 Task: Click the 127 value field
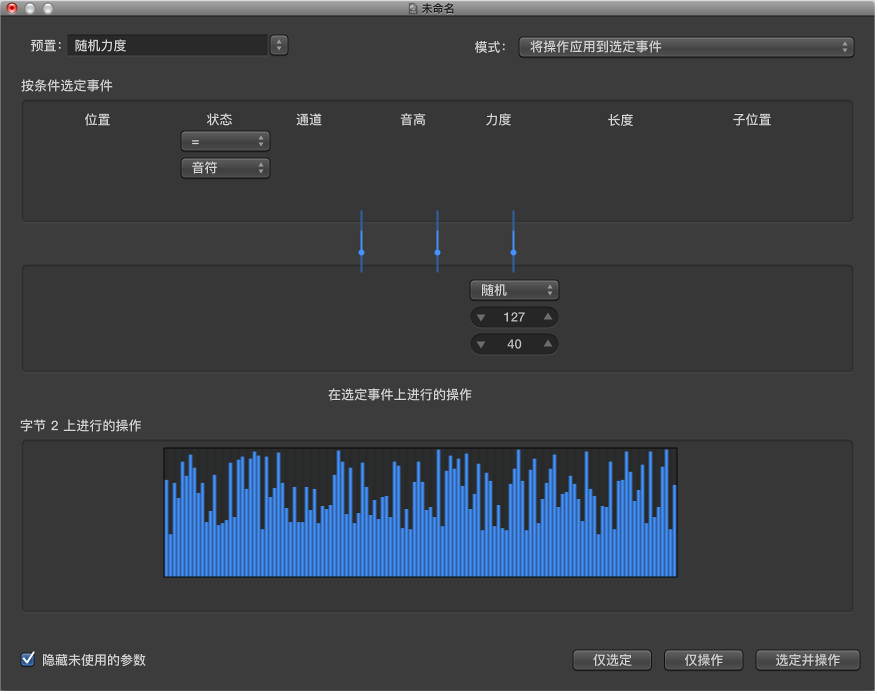pos(514,318)
